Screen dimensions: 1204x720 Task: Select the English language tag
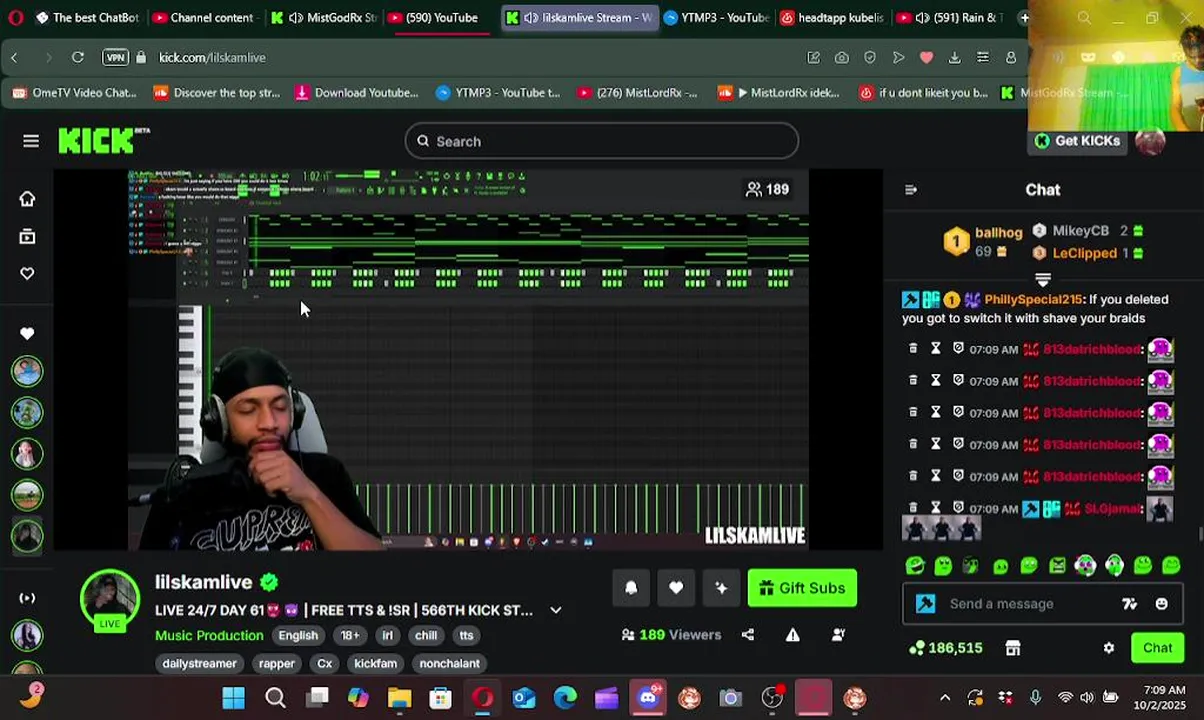(298, 635)
